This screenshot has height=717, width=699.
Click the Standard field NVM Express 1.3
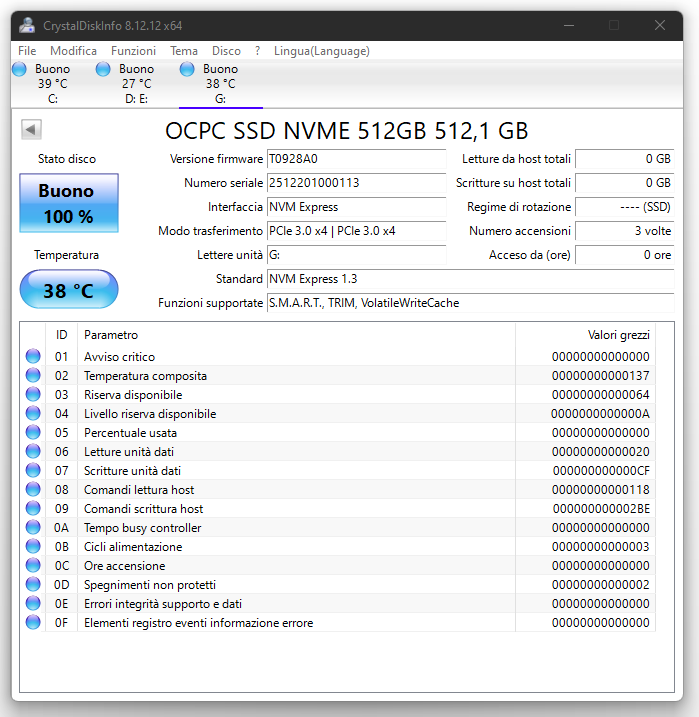(x=471, y=279)
